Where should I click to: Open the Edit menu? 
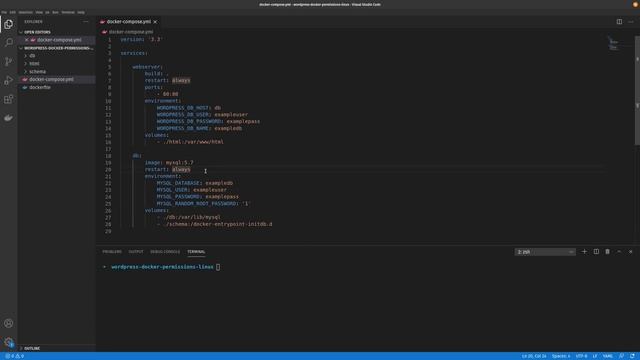pyautogui.click(x=13, y=12)
